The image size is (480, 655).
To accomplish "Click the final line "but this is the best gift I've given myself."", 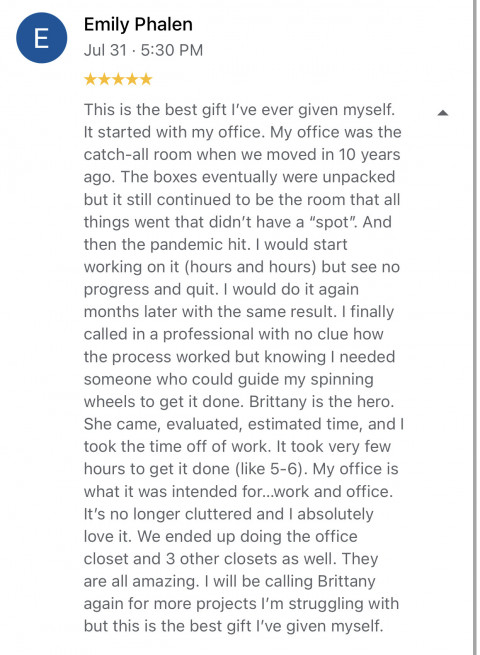I will click(x=234, y=626).
